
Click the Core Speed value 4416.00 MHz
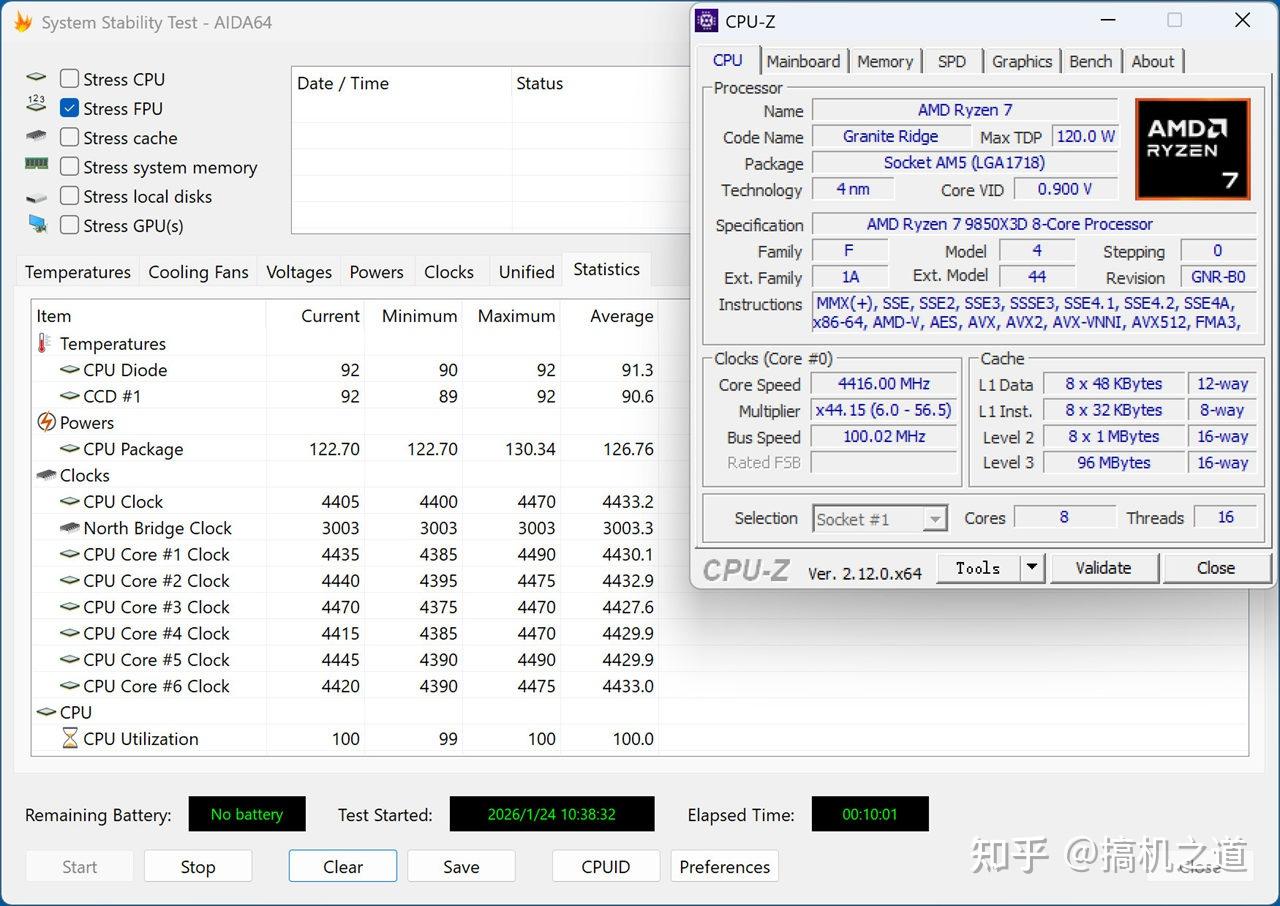pyautogui.click(x=884, y=384)
